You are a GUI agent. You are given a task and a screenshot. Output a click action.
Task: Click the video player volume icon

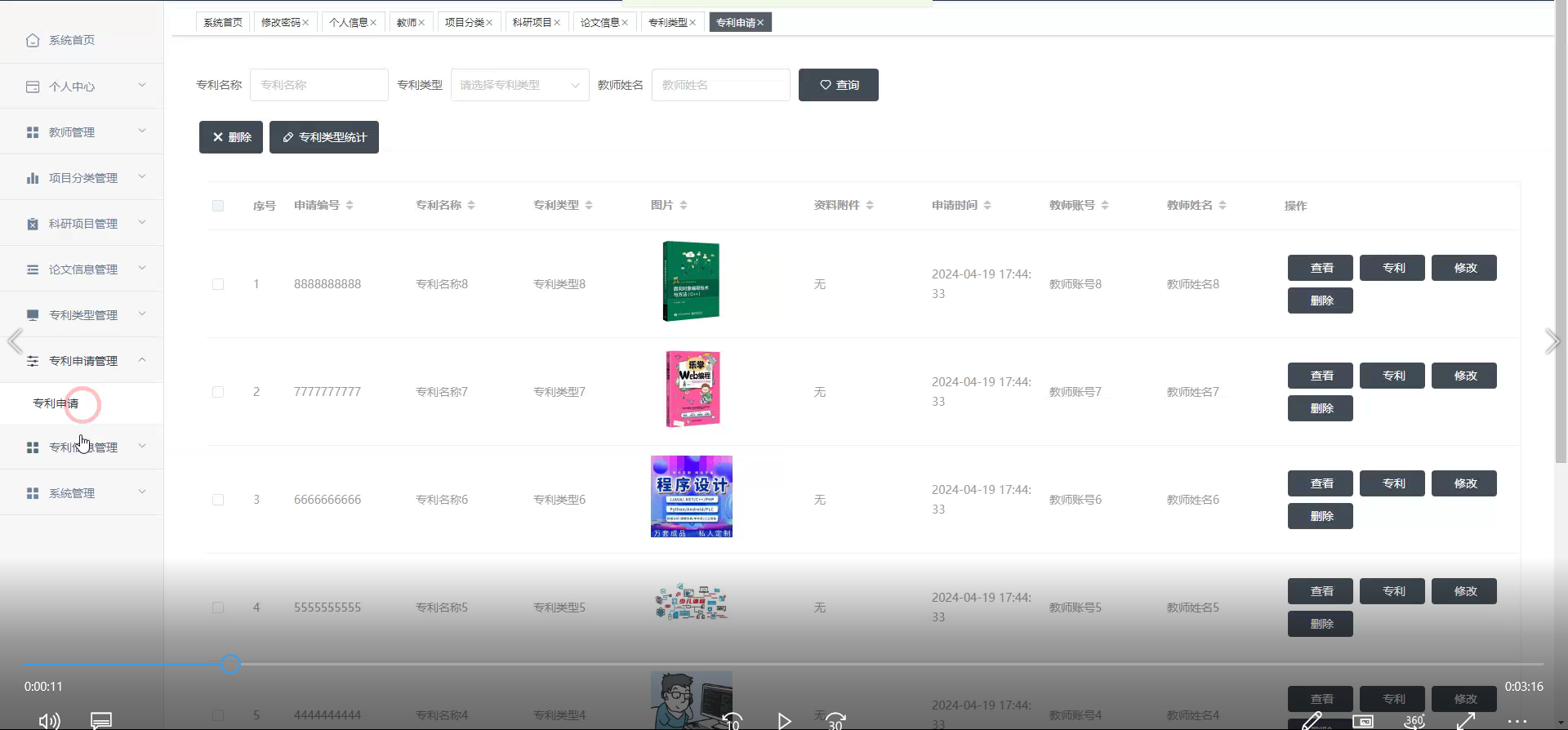(49, 720)
